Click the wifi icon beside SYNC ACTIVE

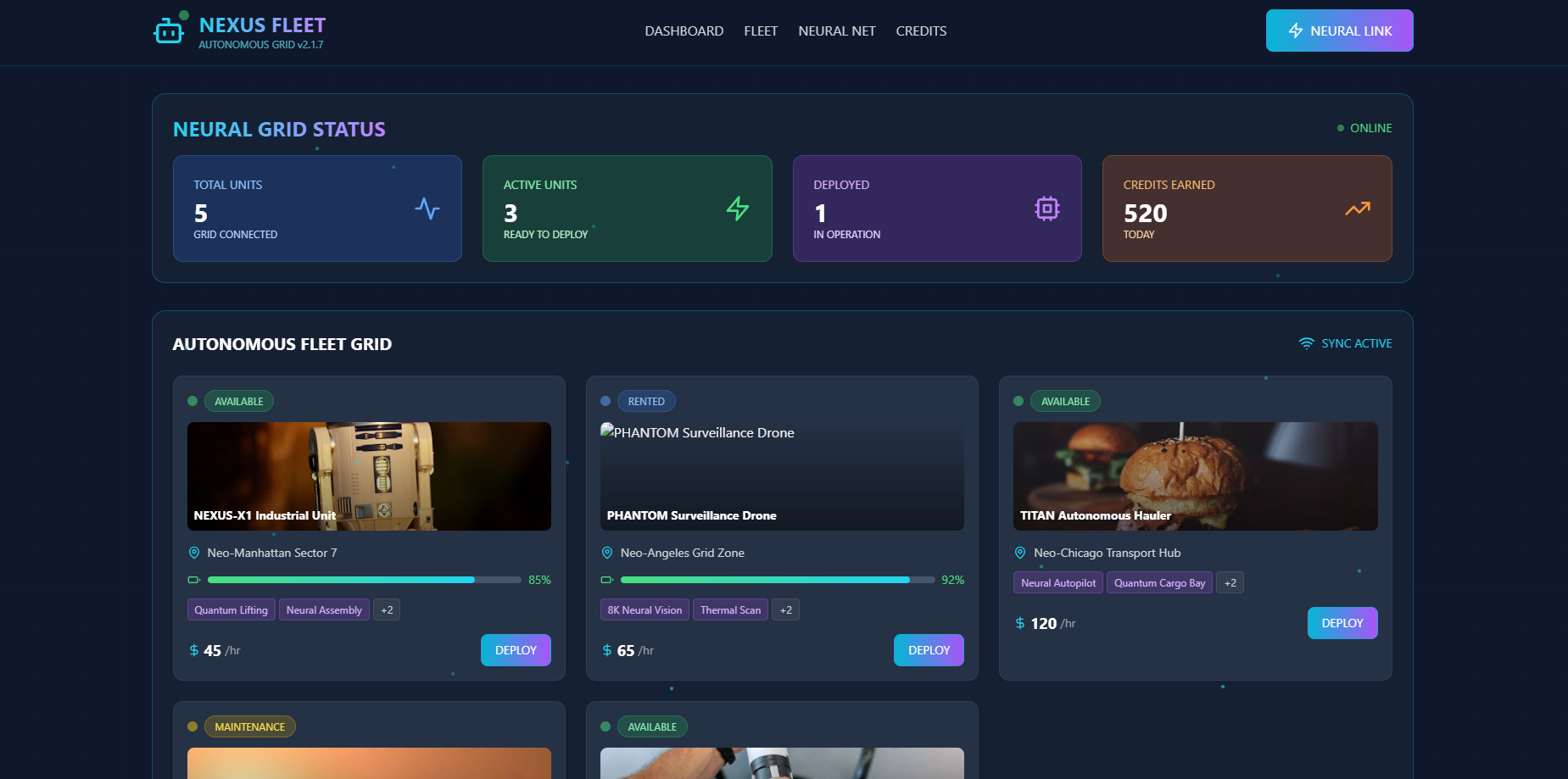[x=1307, y=343]
